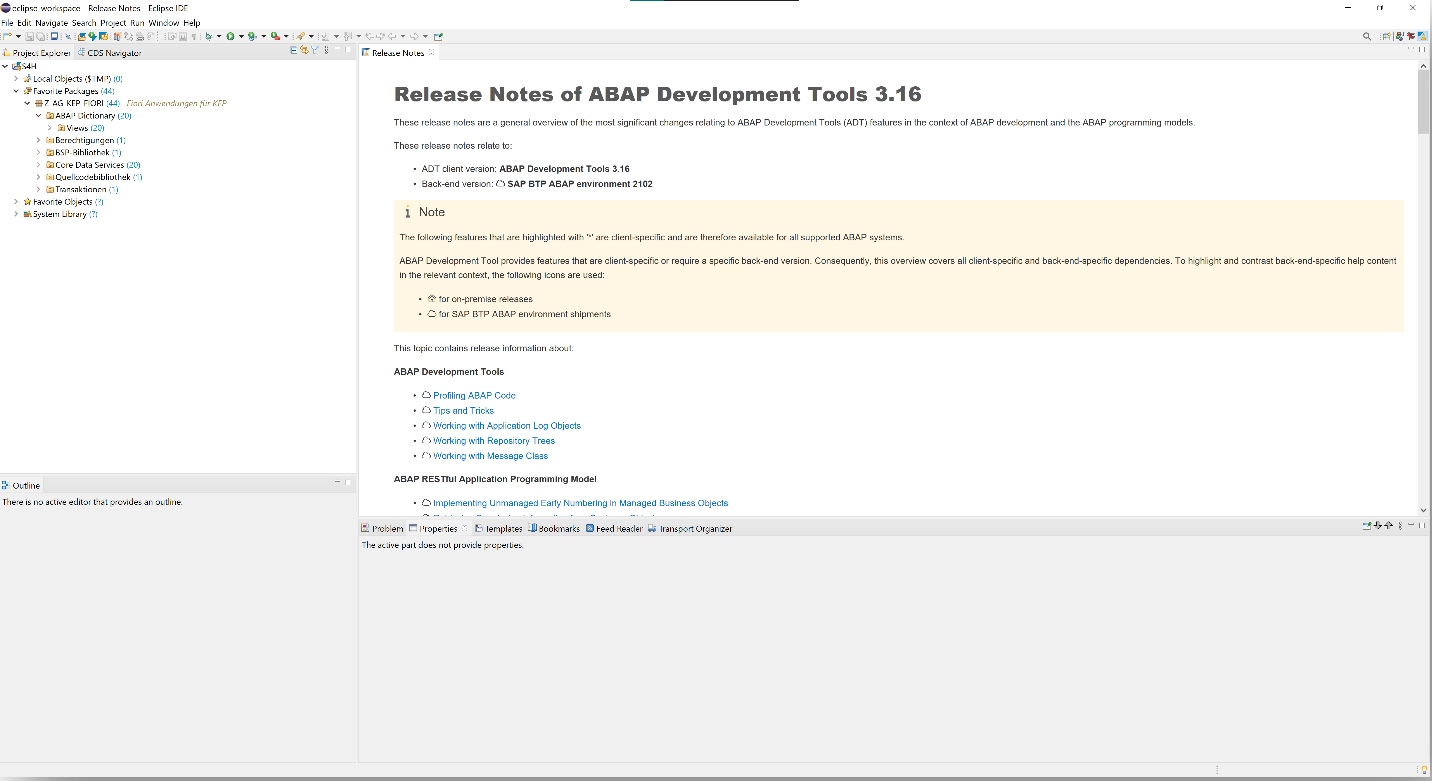
Task: Open the Debug perspective icon near top-right
Action: tap(1410, 35)
